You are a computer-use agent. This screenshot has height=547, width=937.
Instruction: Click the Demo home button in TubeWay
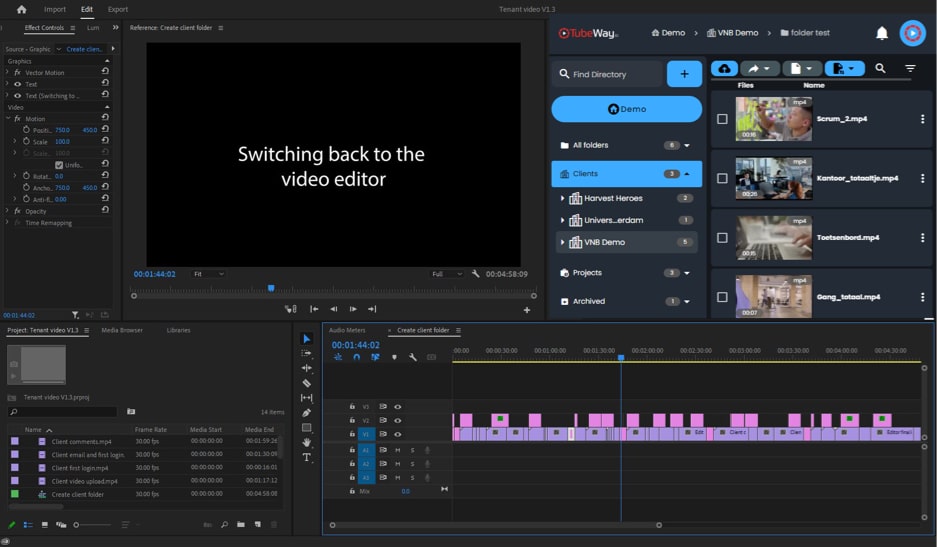(x=626, y=109)
